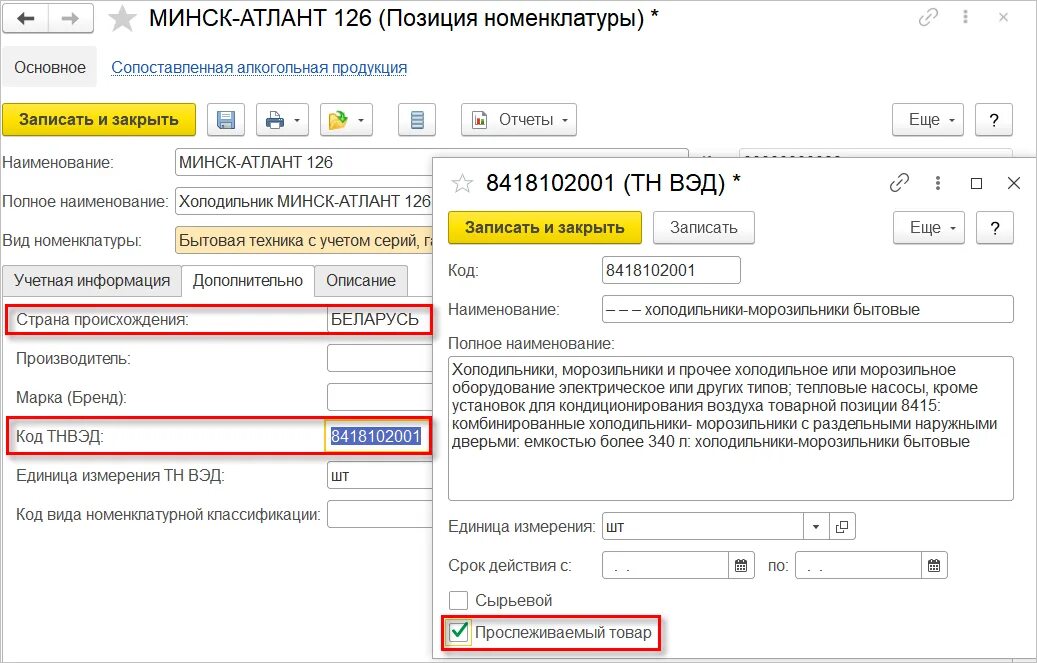Image resolution: width=1037 pixels, height=663 pixels.
Task: Maximize the ТН ВЭД dialog
Action: (x=976, y=183)
